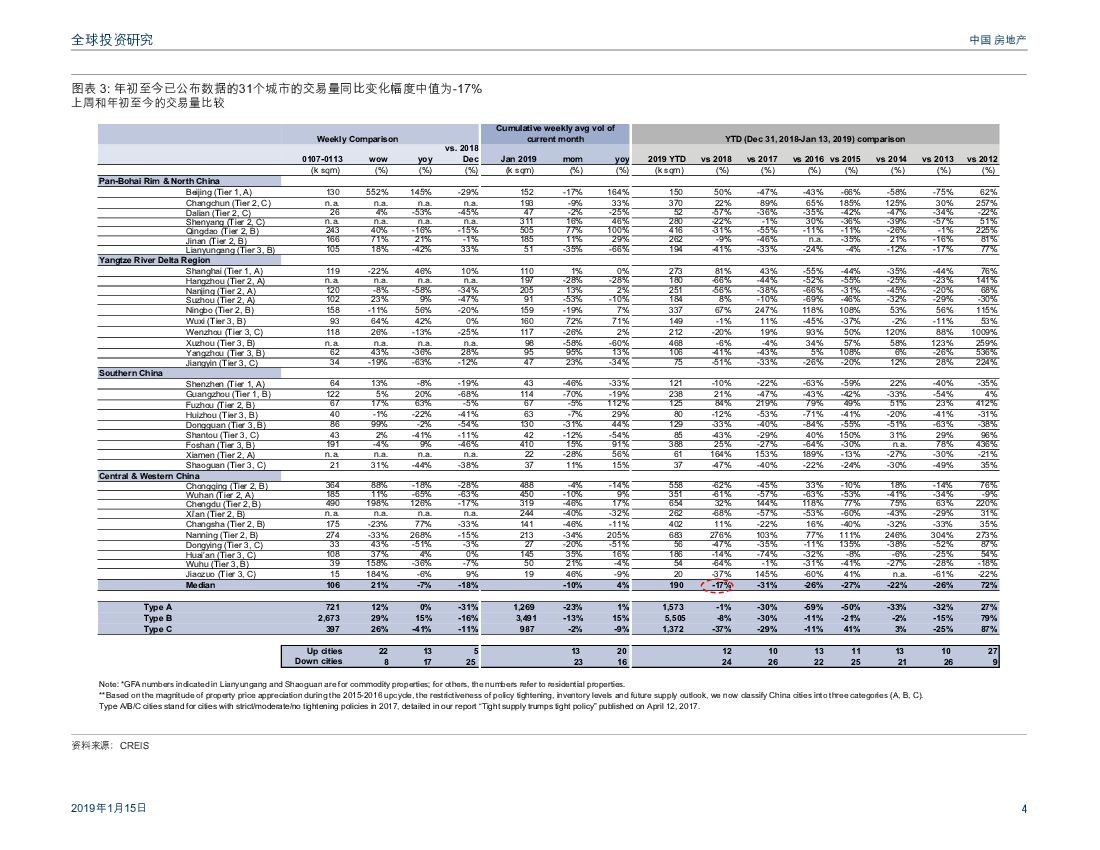Click the 'vs 2017' column header
Screen dimensions: 1100x850
[762, 159]
